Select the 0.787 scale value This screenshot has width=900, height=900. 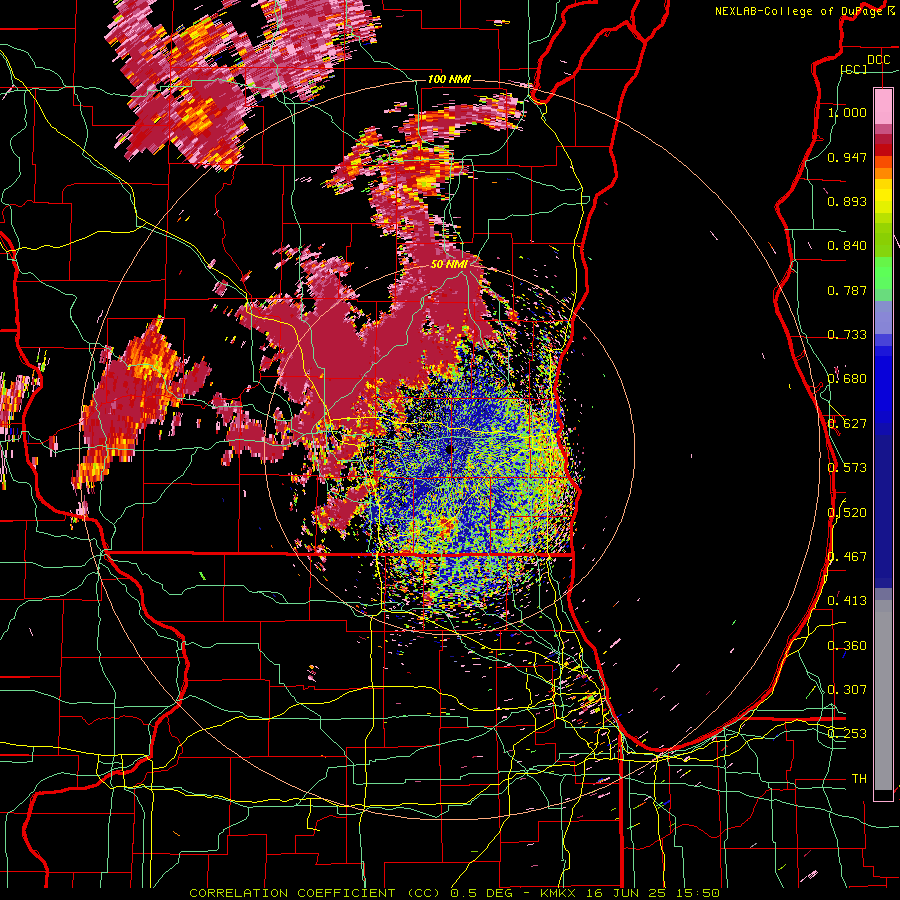(847, 290)
